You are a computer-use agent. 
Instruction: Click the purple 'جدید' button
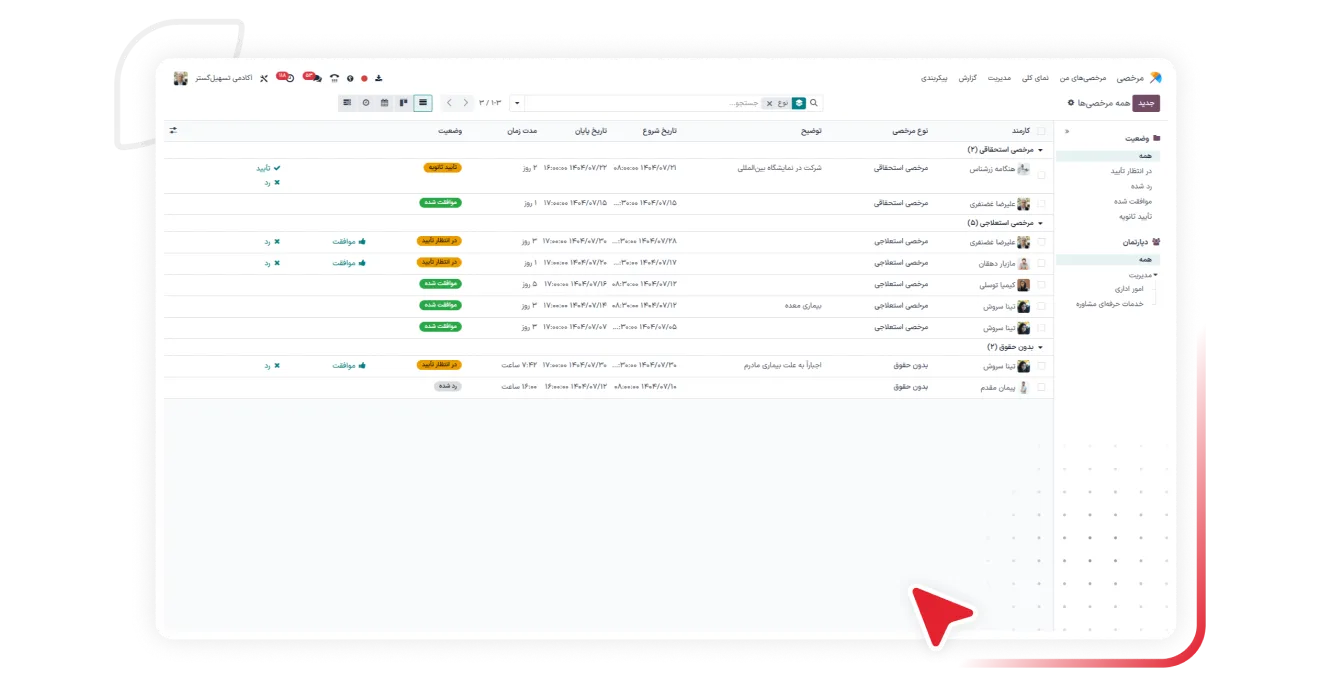point(1146,103)
